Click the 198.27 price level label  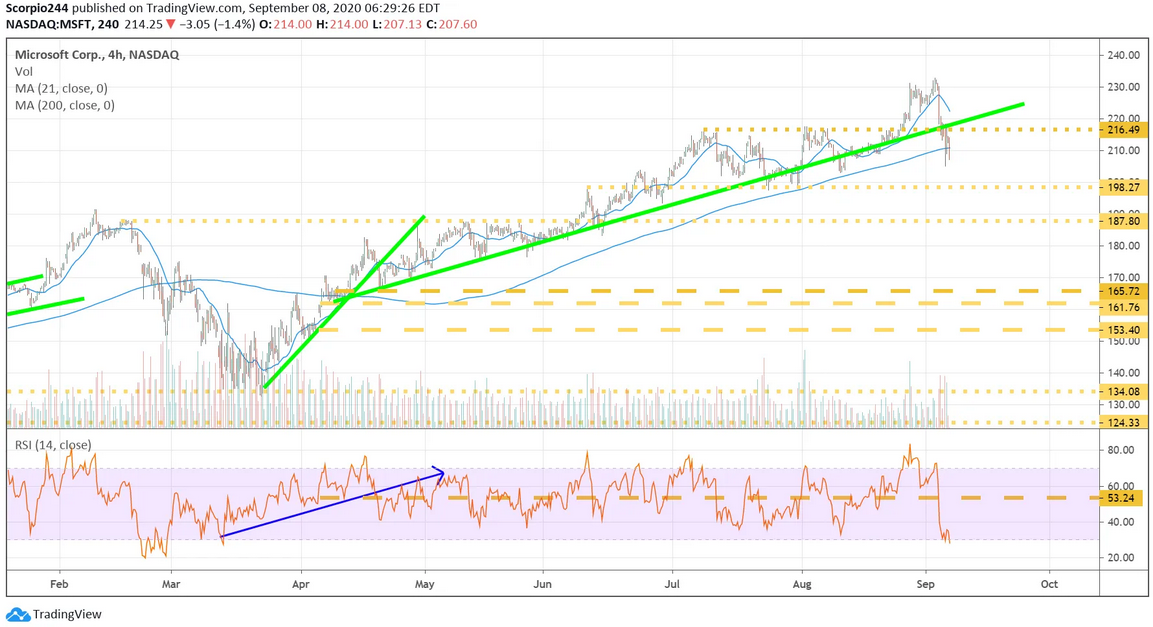click(1123, 187)
